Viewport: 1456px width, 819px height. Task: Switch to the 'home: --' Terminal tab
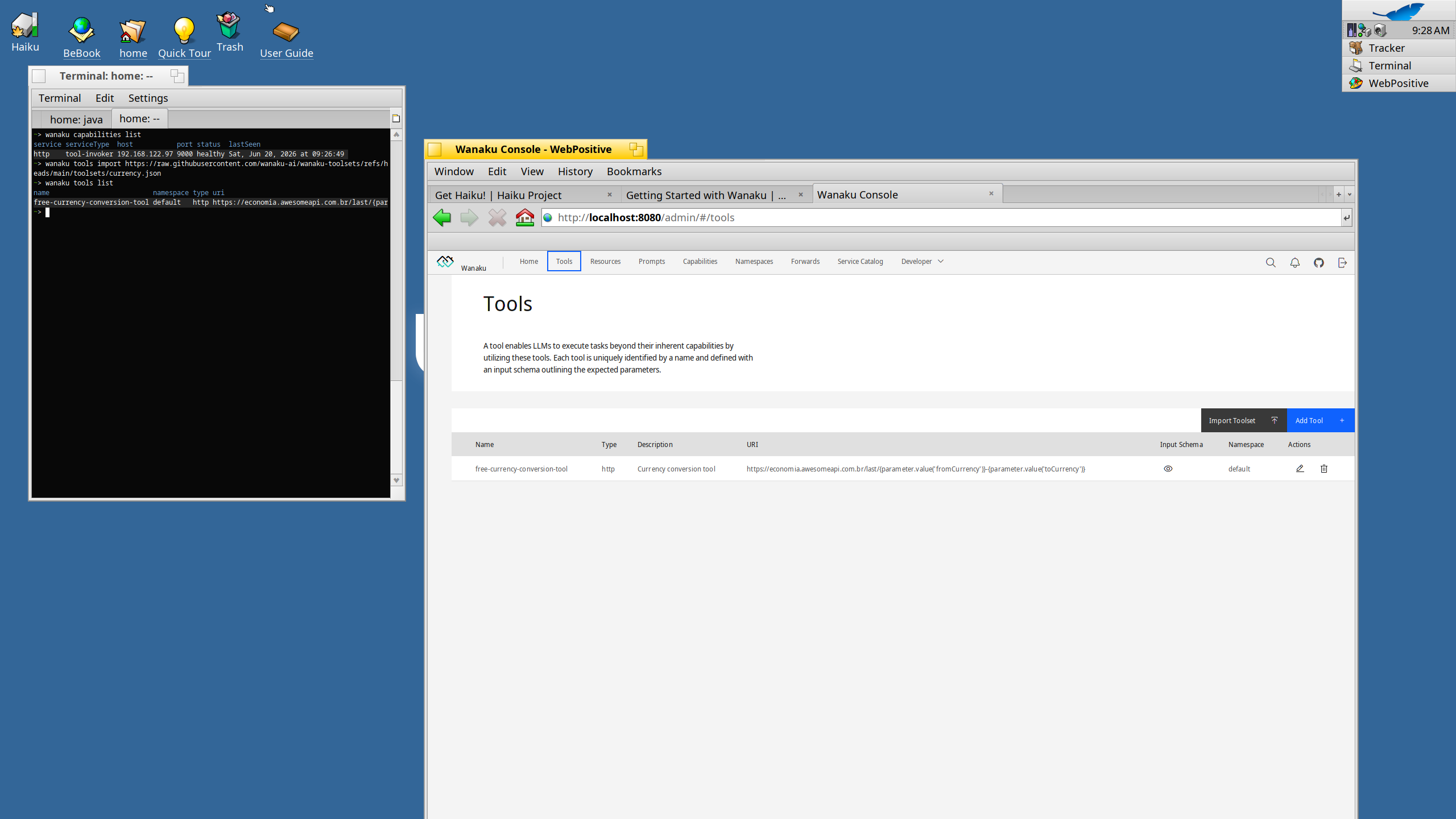pyautogui.click(x=139, y=118)
